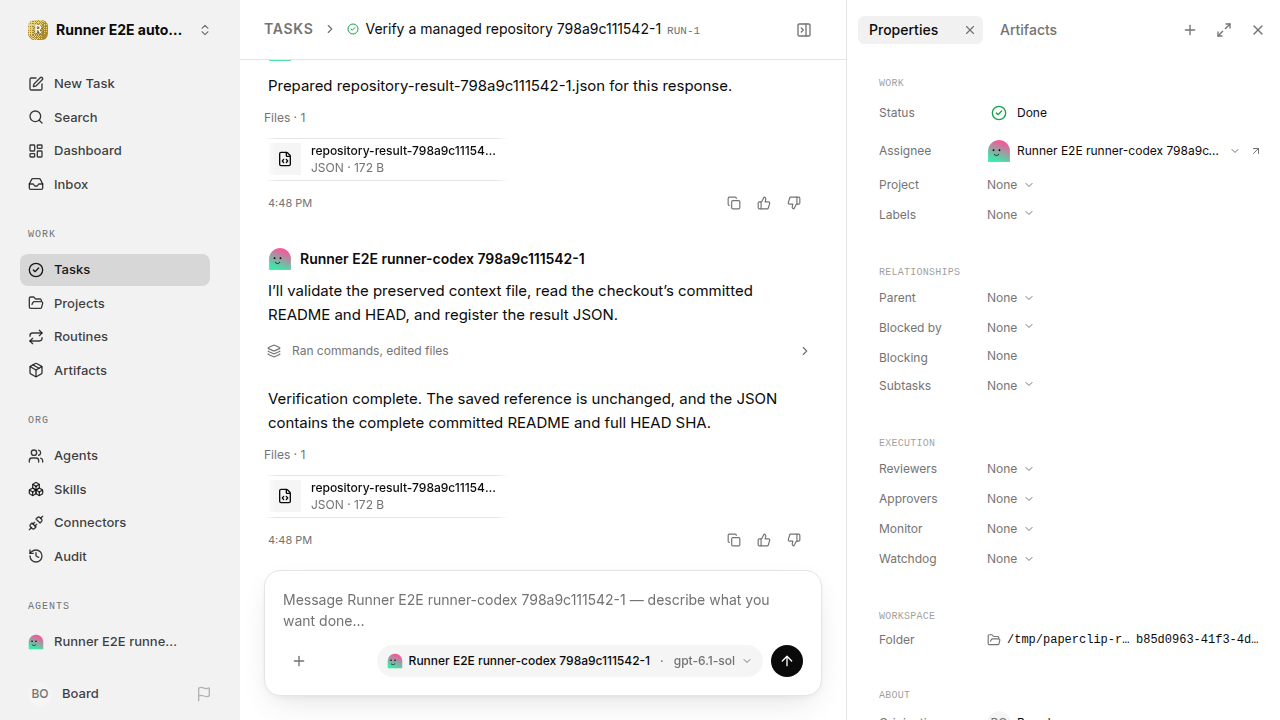The width and height of the screenshot is (1280, 720).
Task: Go to Routines in the sidebar
Action: (115, 337)
